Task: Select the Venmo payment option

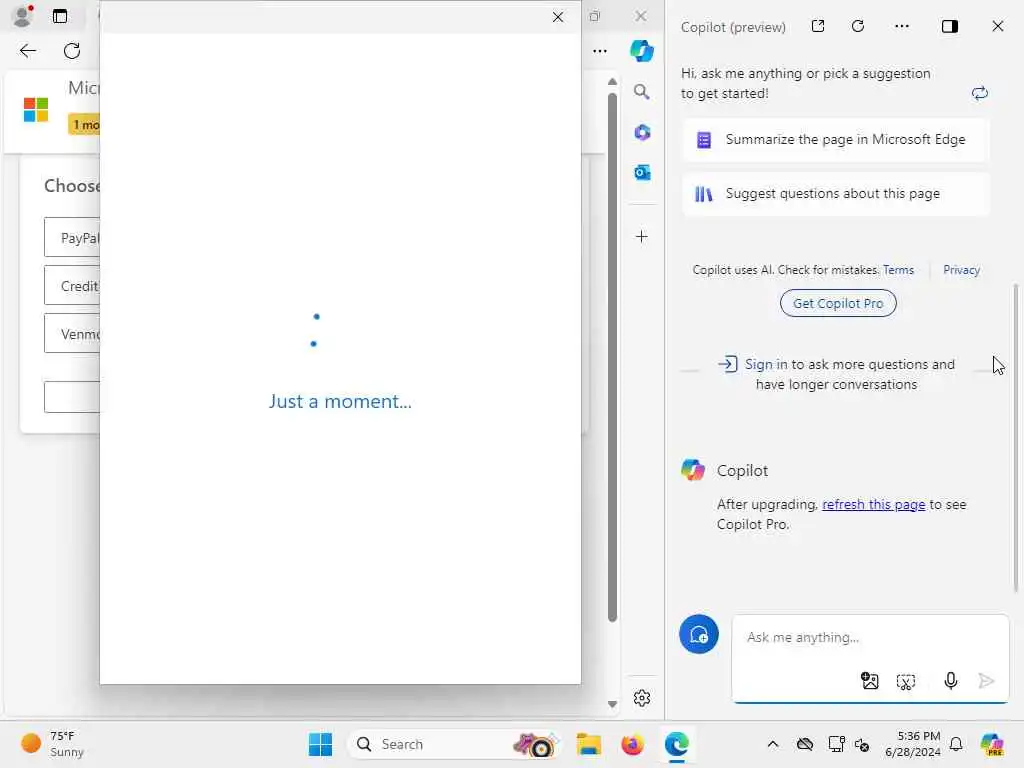Action: pyautogui.click(x=72, y=333)
